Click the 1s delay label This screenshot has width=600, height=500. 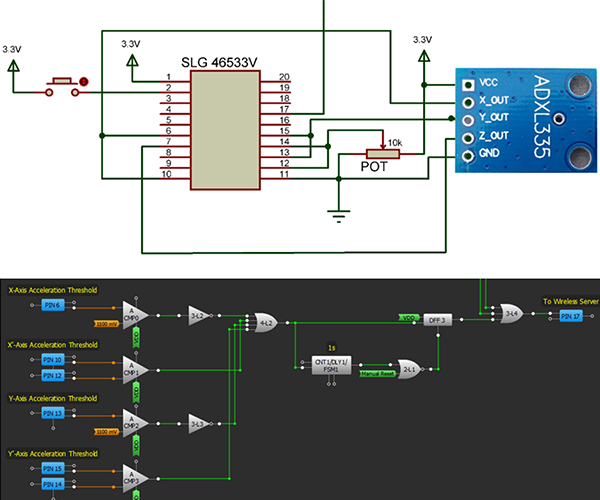click(x=331, y=348)
